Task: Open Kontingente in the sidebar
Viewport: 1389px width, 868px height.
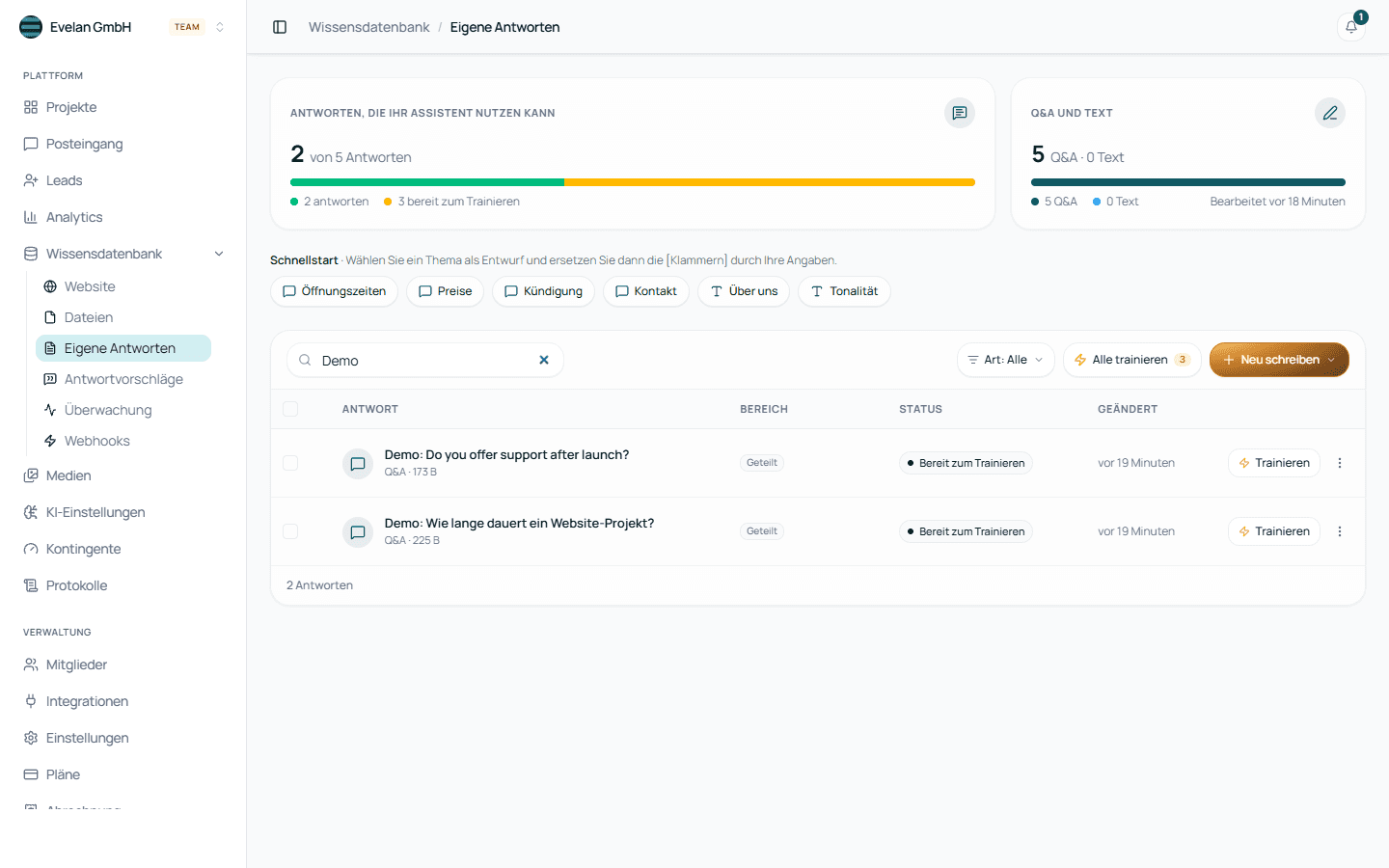Action: pyautogui.click(x=123, y=549)
